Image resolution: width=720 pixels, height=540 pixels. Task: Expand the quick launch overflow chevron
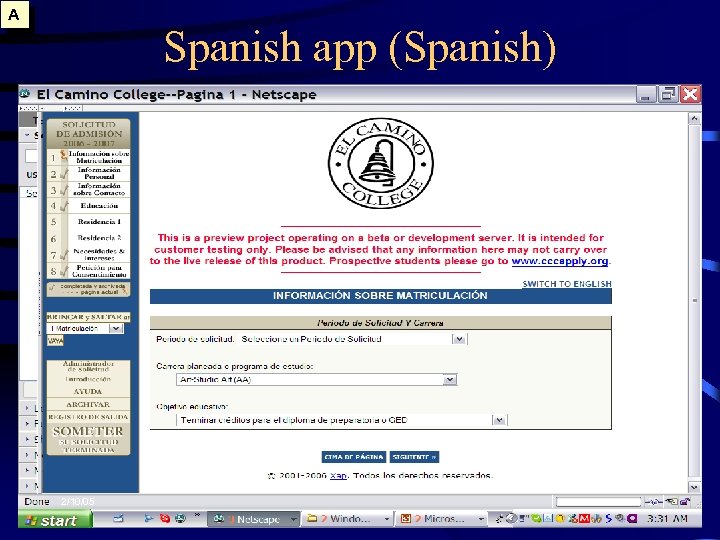coord(197,516)
